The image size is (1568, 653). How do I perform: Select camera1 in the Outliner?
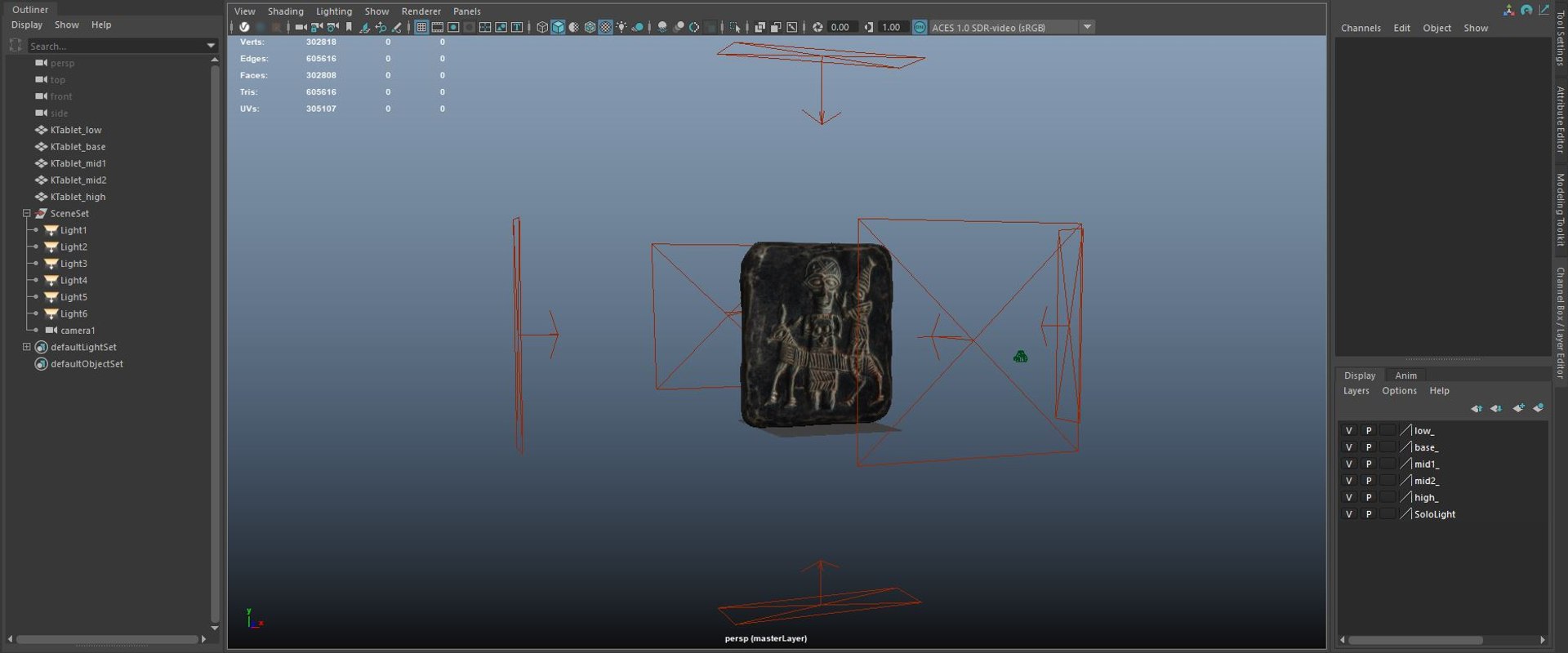(x=78, y=331)
